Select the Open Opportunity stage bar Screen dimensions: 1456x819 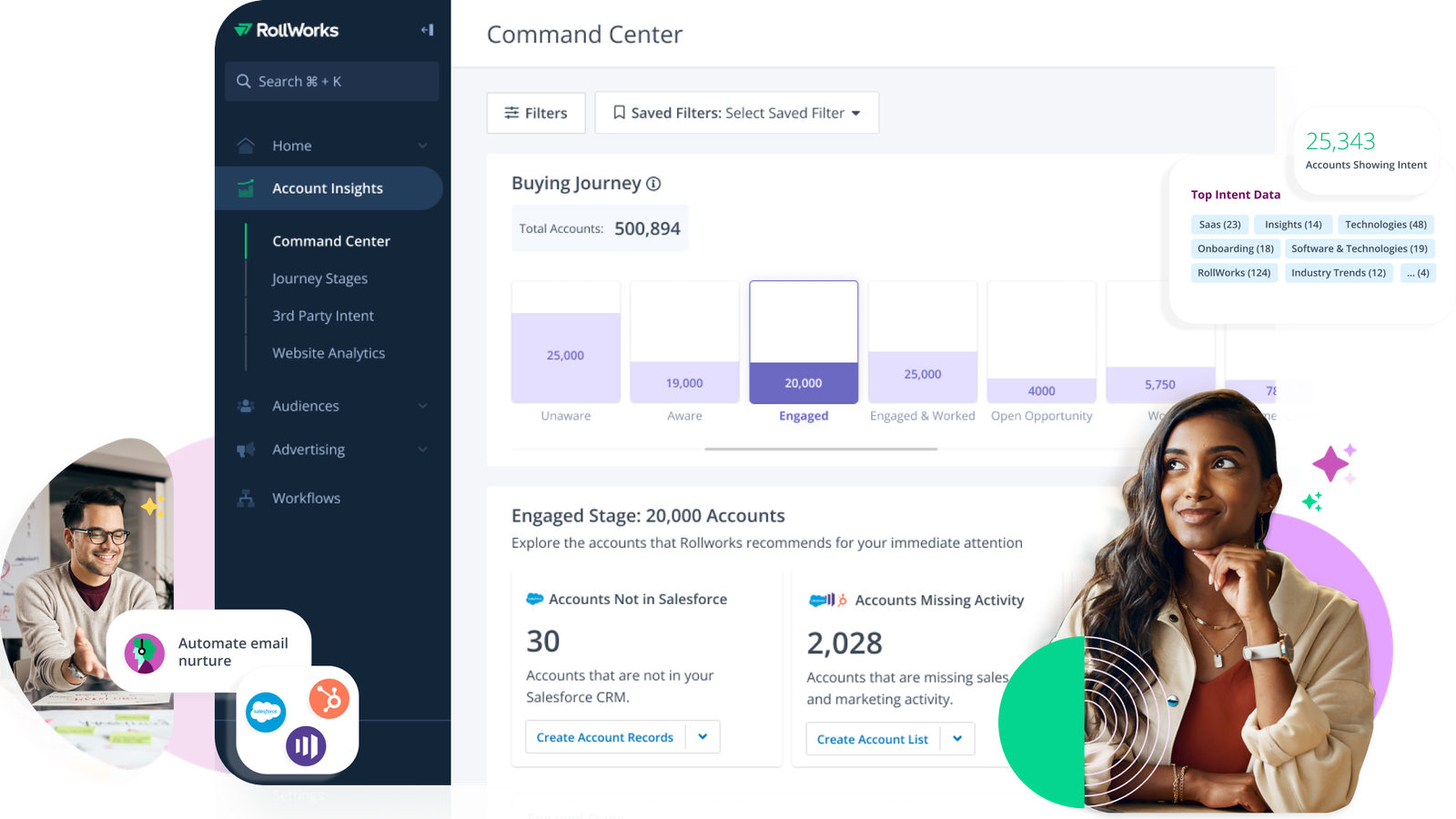[1042, 342]
